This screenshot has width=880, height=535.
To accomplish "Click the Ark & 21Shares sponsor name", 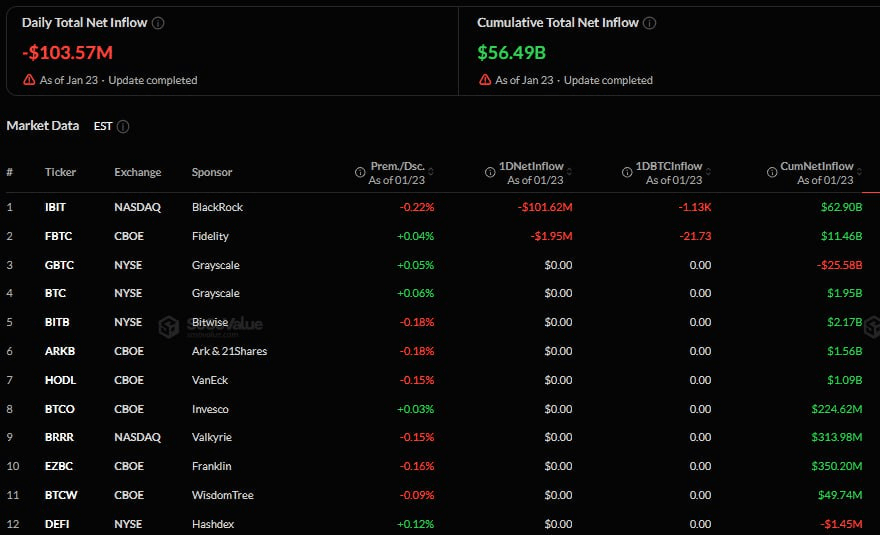I will coord(230,351).
